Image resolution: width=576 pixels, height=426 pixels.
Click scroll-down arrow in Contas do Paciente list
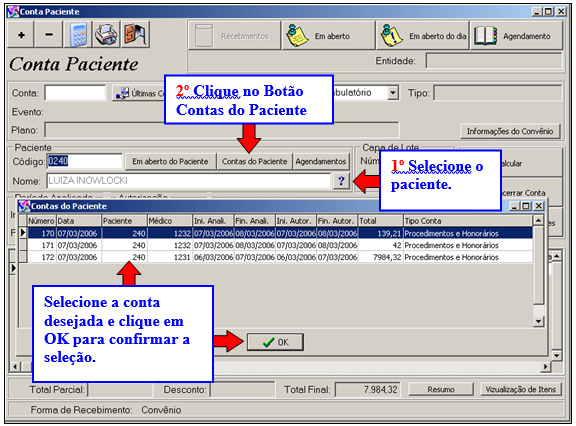[538, 322]
